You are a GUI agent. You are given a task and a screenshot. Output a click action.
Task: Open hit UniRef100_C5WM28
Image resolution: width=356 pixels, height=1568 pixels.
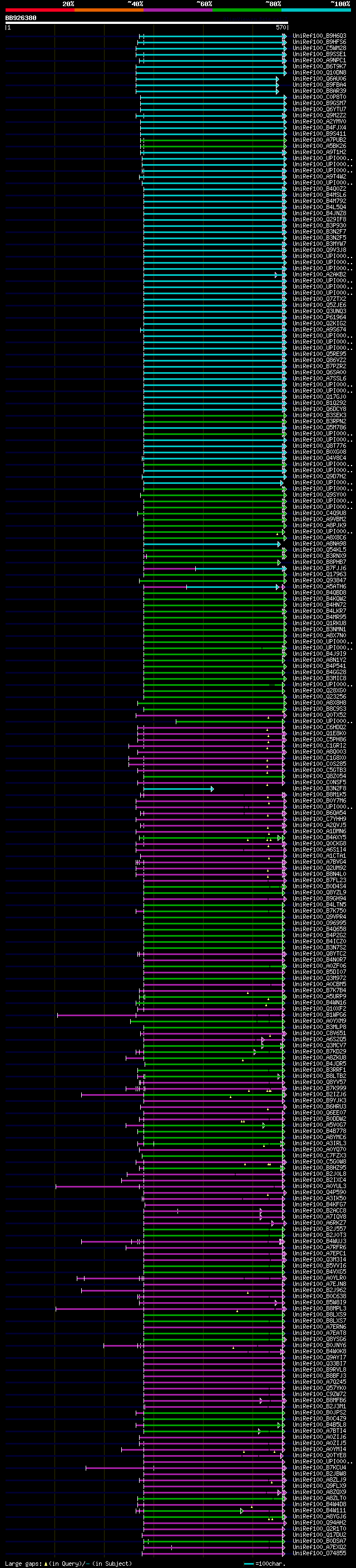(319, 48)
